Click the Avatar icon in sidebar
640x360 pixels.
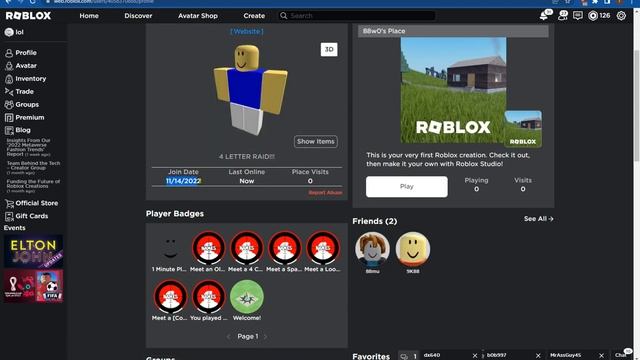point(9,66)
